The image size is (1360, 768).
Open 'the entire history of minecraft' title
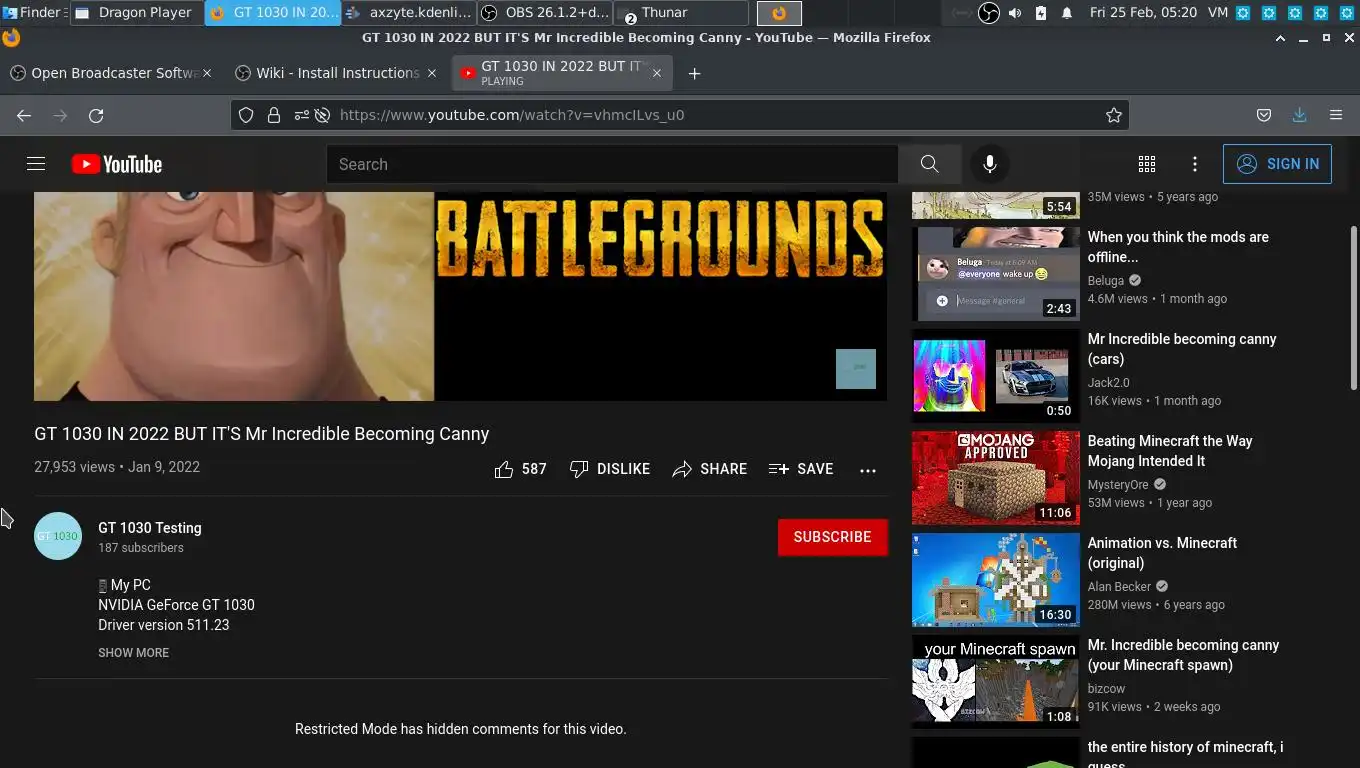[1185, 755]
